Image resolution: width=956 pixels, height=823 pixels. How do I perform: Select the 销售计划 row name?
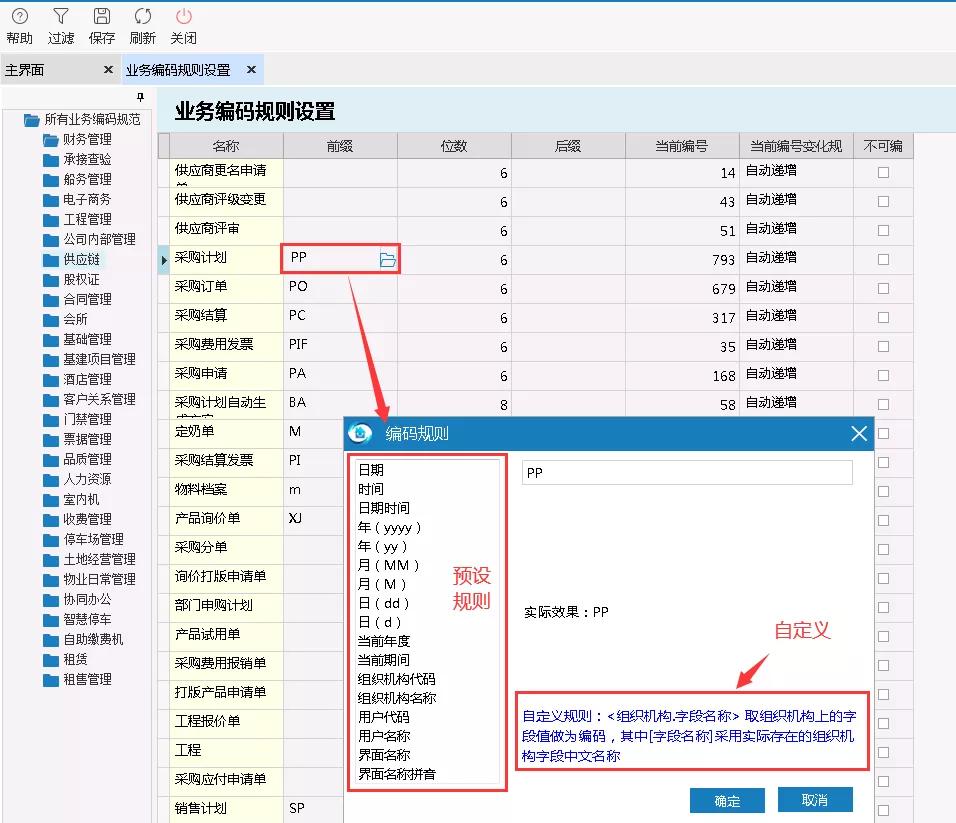(x=226, y=808)
